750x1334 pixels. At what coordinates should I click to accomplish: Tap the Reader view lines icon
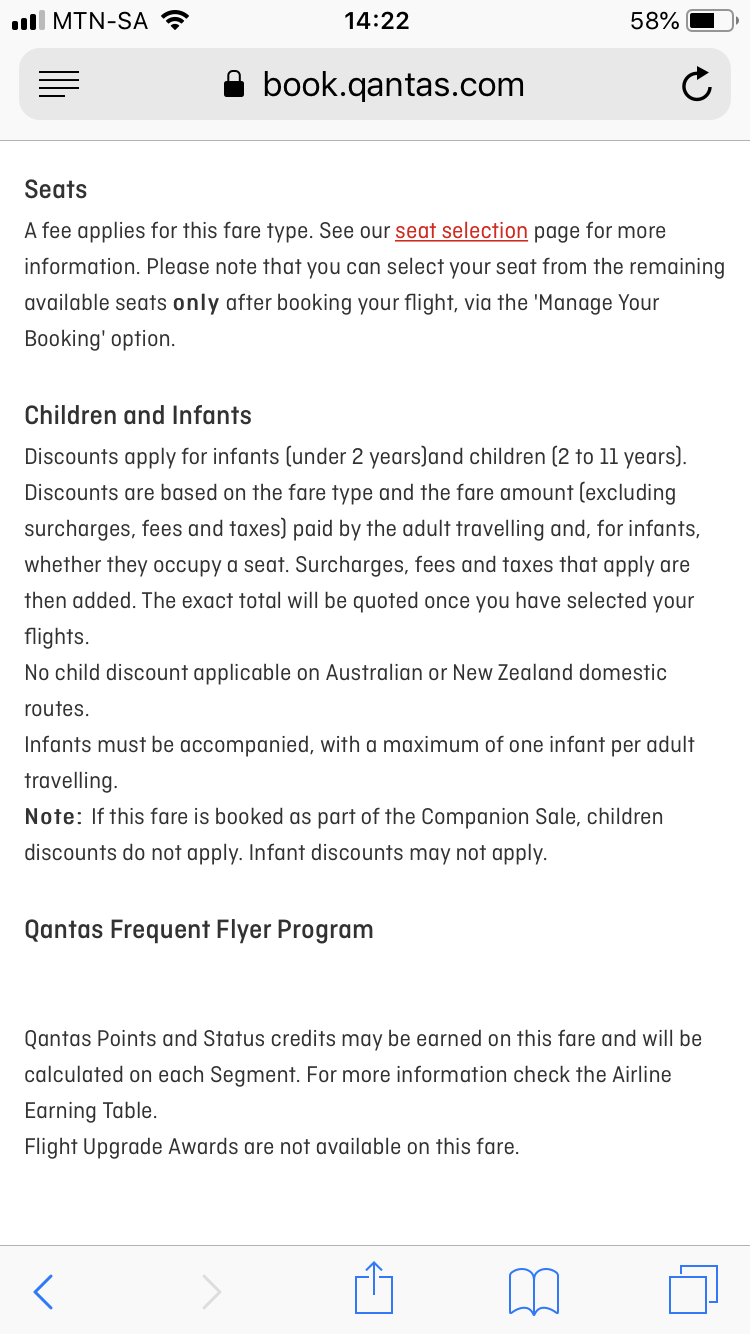tap(59, 85)
